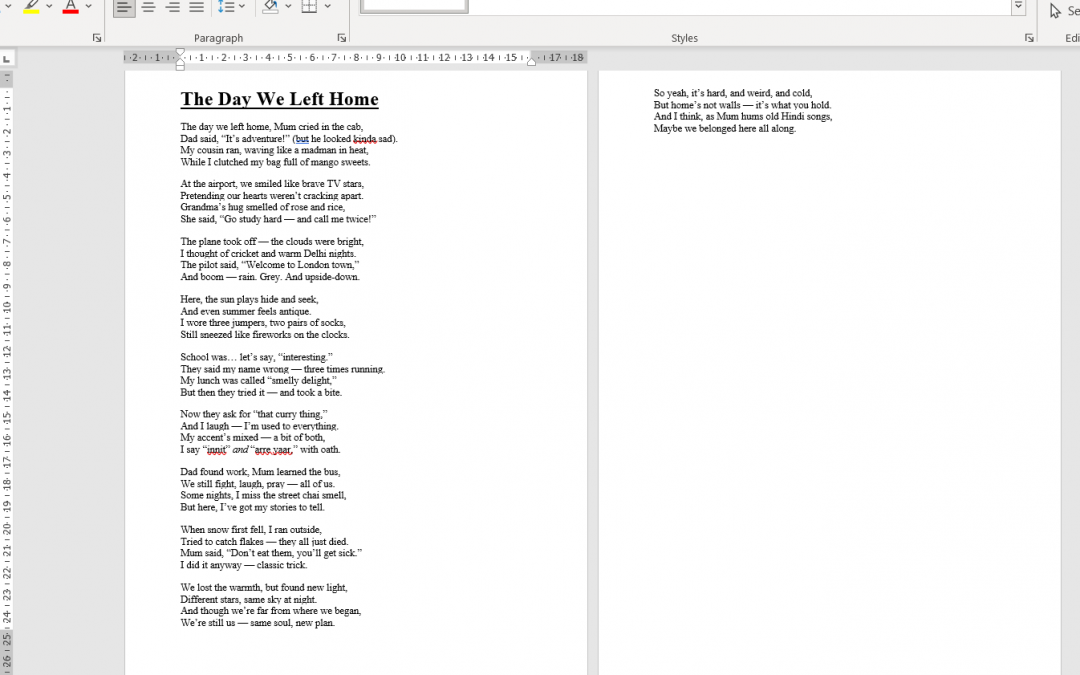Expand the Styles gallery More button
Screen dimensions: 1080x675
1018,7
